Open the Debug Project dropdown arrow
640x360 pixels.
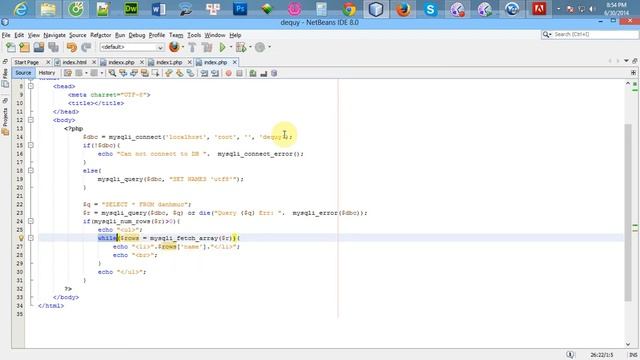(x=250, y=47)
